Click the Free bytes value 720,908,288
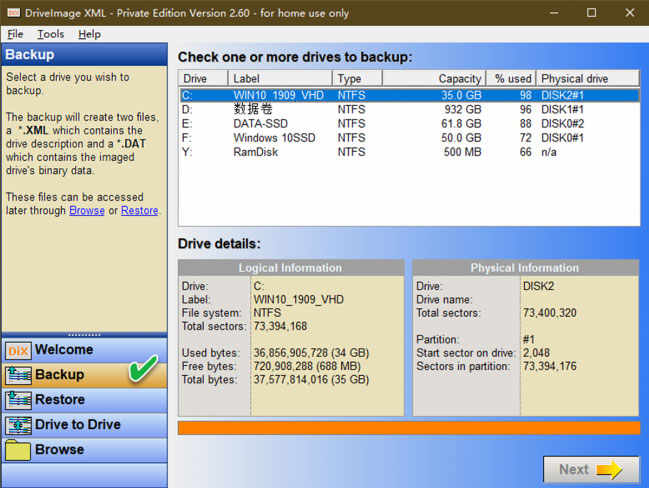649x488 pixels. click(307, 366)
